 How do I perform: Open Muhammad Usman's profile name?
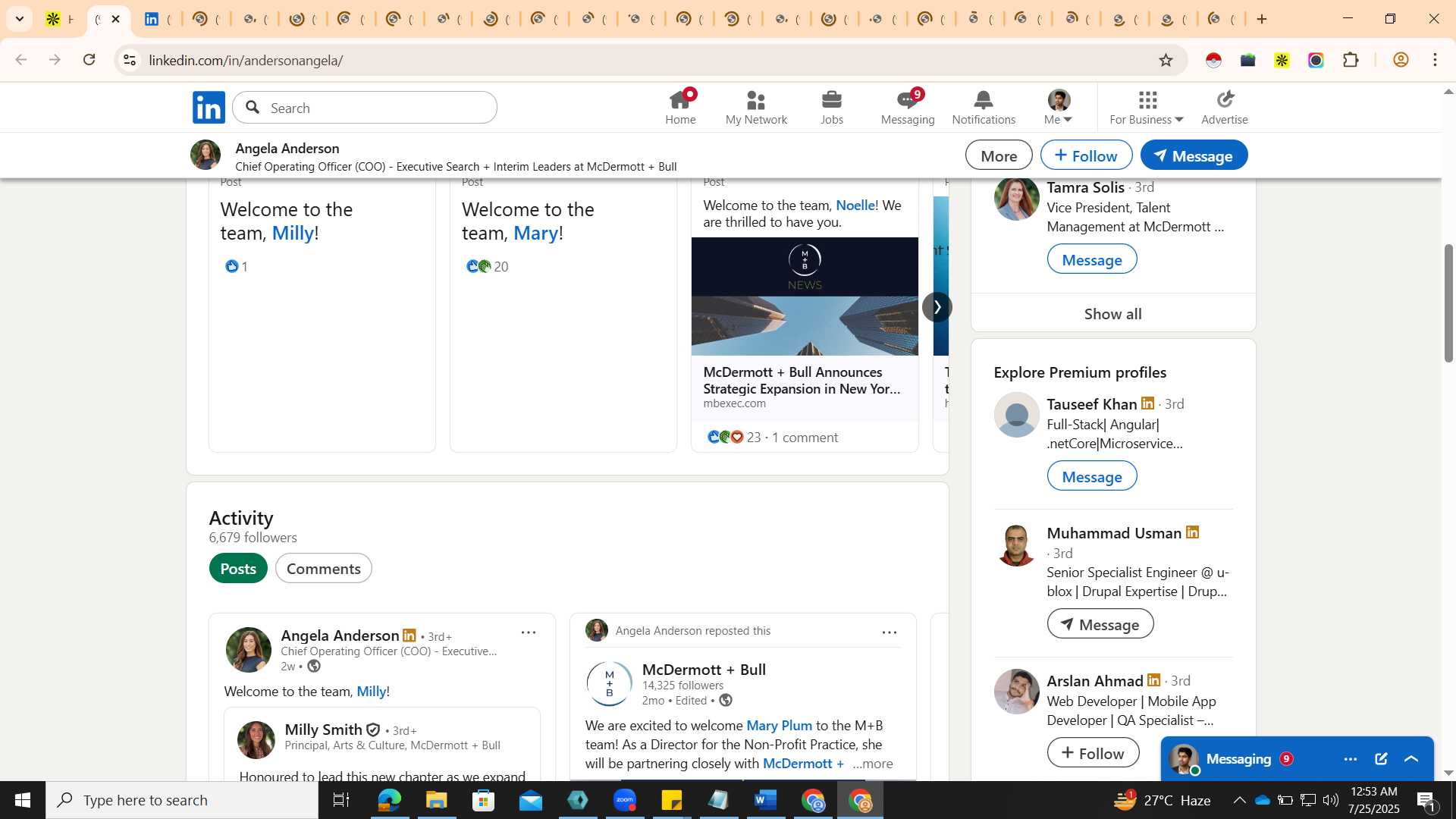coord(1113,533)
